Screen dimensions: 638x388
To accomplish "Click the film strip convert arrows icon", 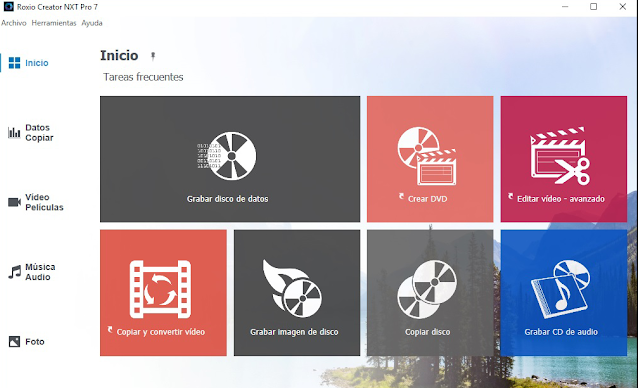I will point(160,289).
